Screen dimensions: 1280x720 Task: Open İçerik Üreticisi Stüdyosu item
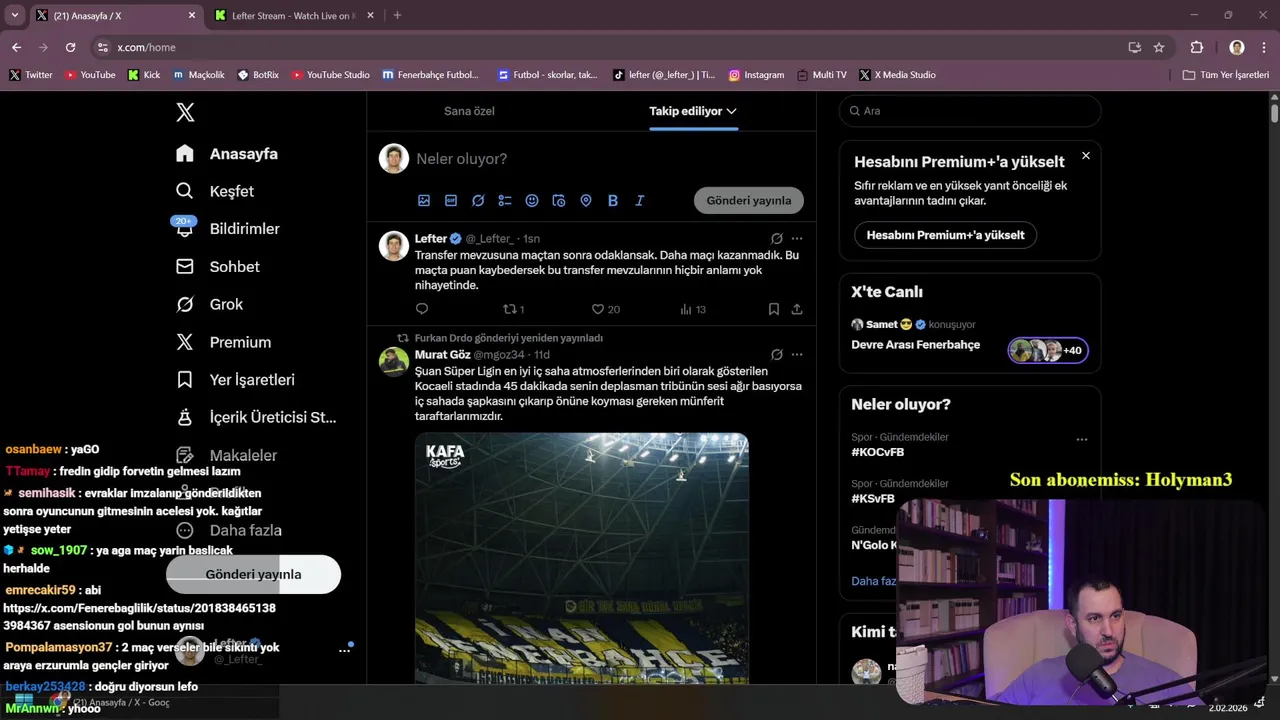[256, 417]
